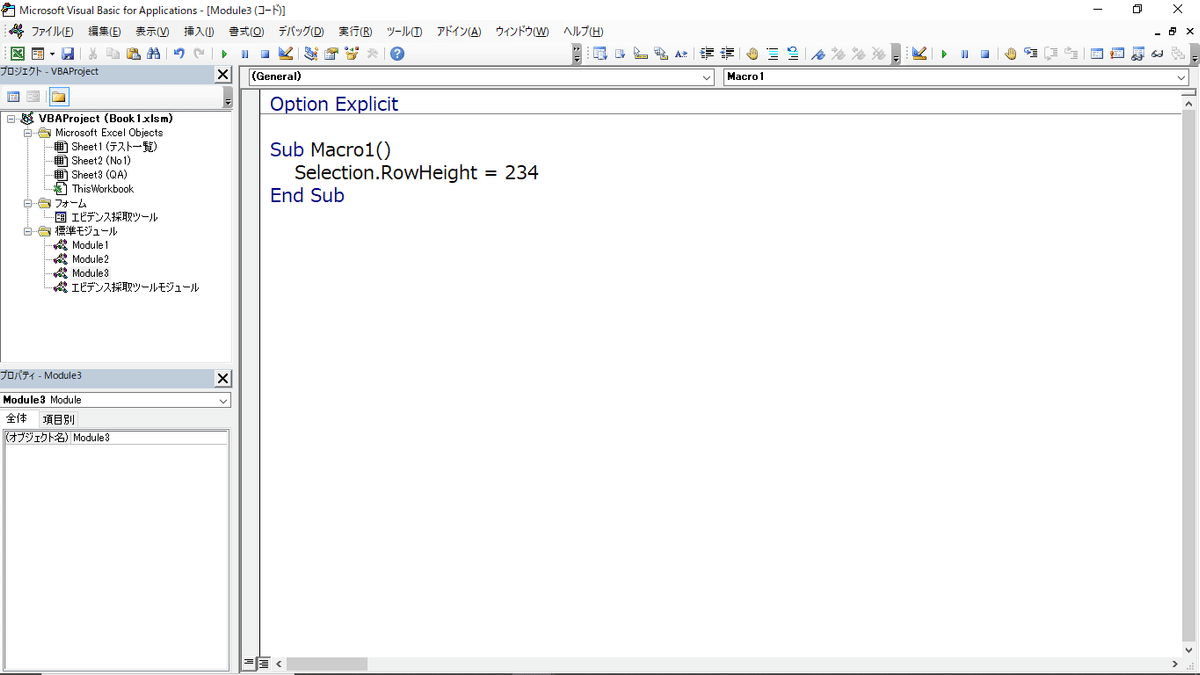Click the Comment Block icon
Screen dimensions: 1200x675
(772, 54)
